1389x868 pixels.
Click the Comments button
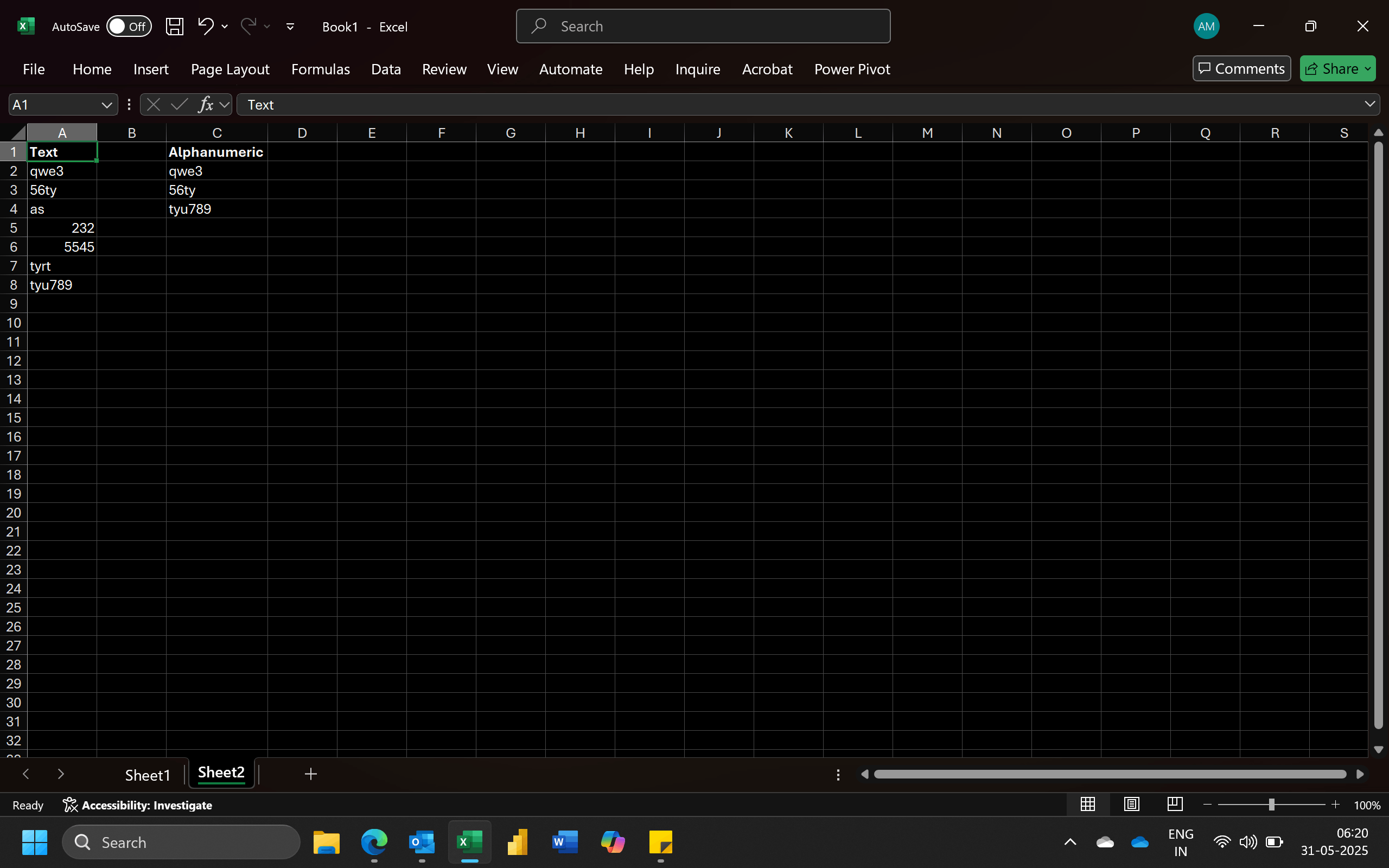(x=1240, y=68)
